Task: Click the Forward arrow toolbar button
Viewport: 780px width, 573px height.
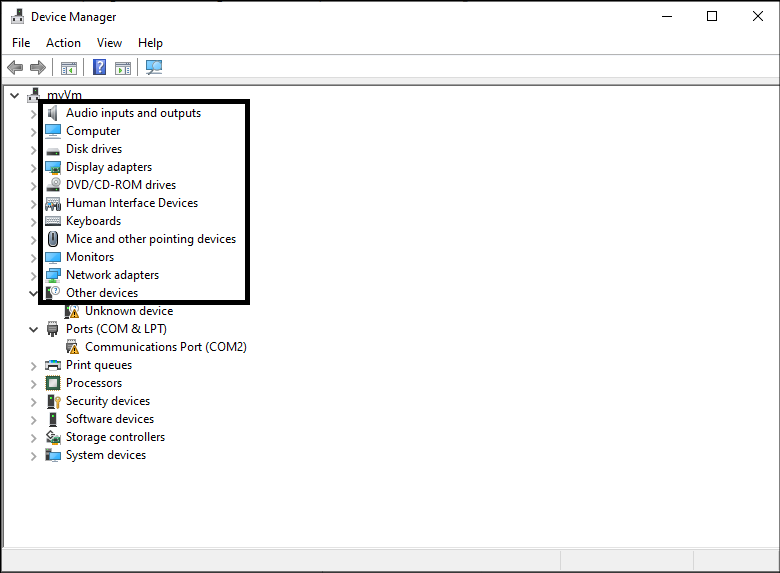Action: click(38, 68)
